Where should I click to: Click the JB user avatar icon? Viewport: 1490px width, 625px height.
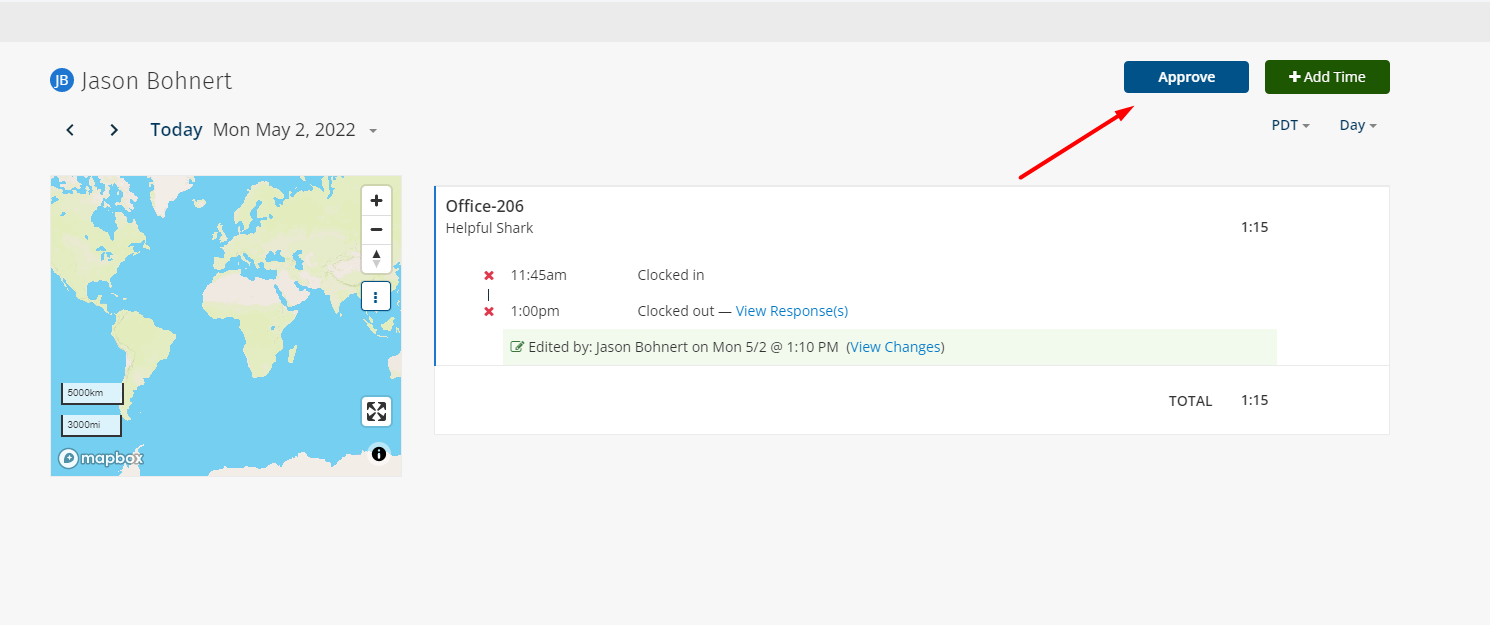click(x=62, y=80)
